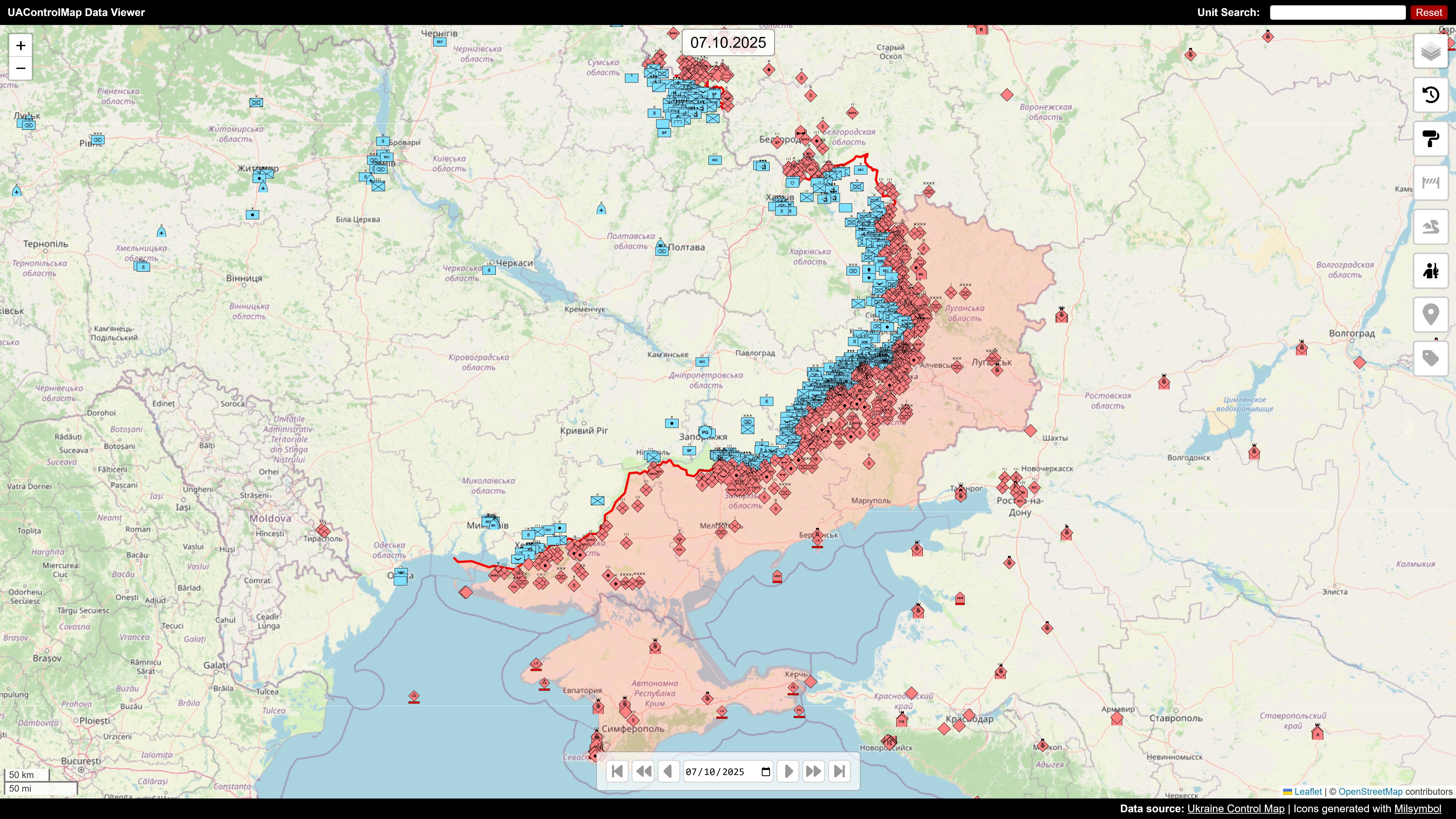Image resolution: width=1456 pixels, height=819 pixels.
Task: Click the tag labels button
Action: (1430, 358)
